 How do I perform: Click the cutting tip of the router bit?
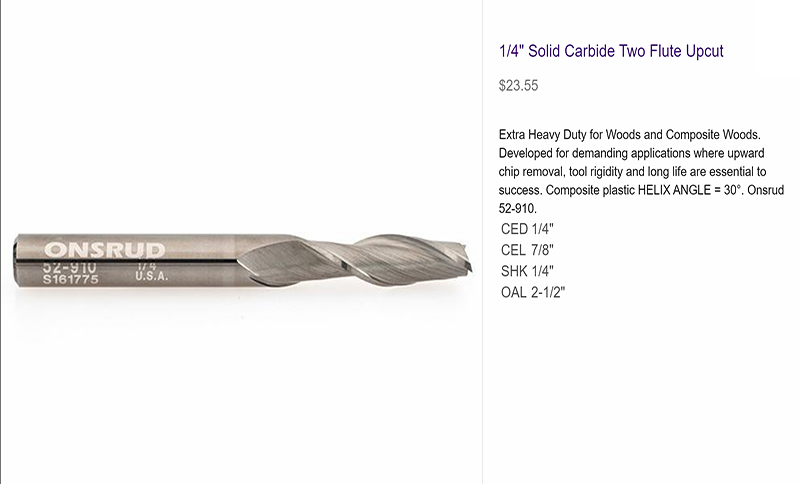(465, 258)
